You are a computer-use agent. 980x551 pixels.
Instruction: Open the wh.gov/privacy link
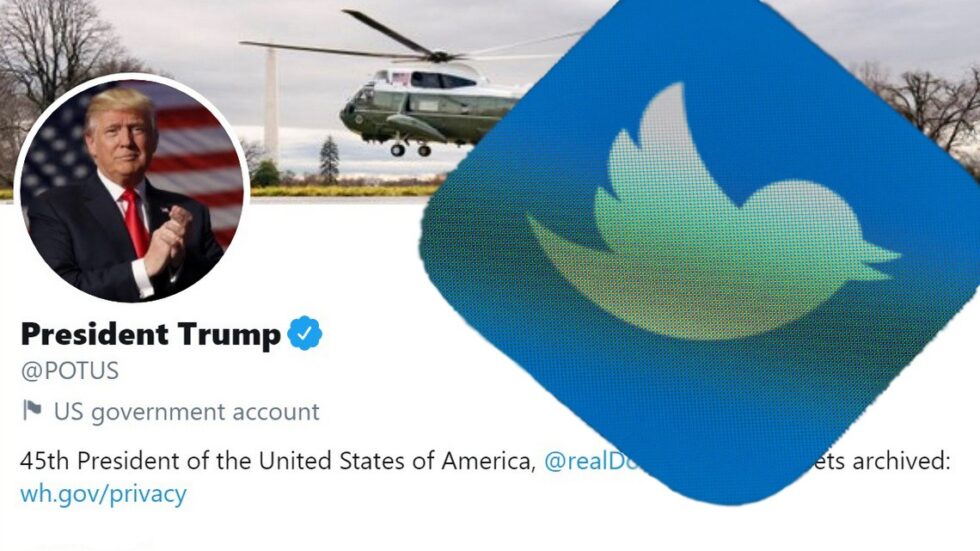(103, 494)
